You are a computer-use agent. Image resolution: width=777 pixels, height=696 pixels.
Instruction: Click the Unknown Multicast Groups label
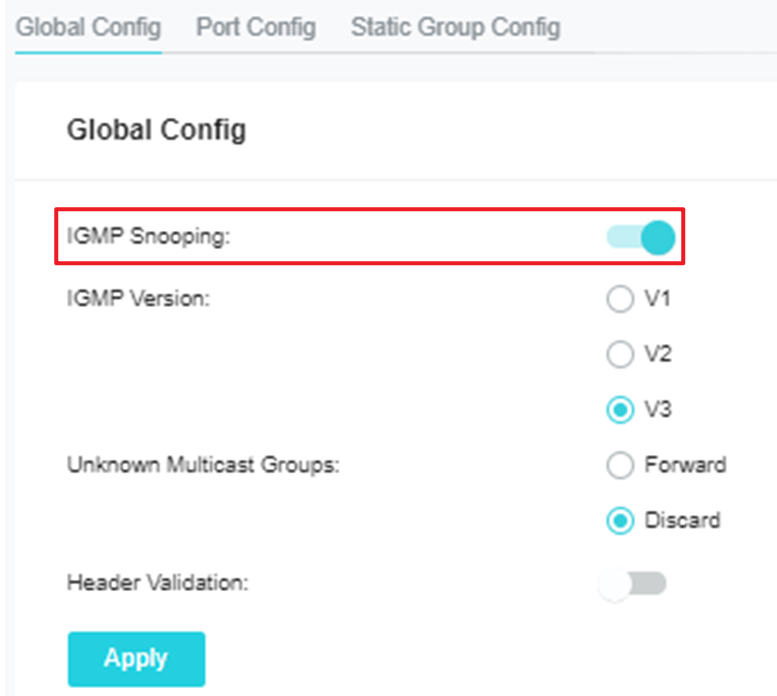tap(203, 465)
